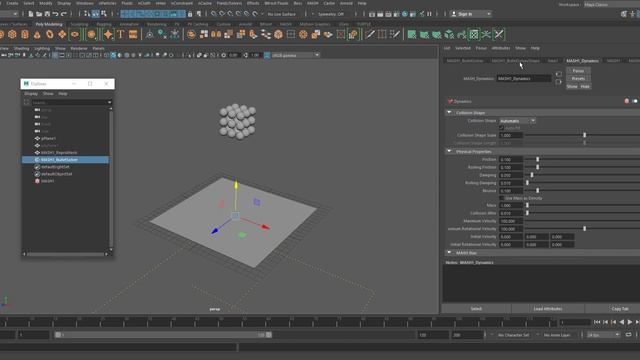Select MASH1_BulletSolver in the Outliner
Image resolution: width=640 pixels, height=360 pixels.
(65, 160)
